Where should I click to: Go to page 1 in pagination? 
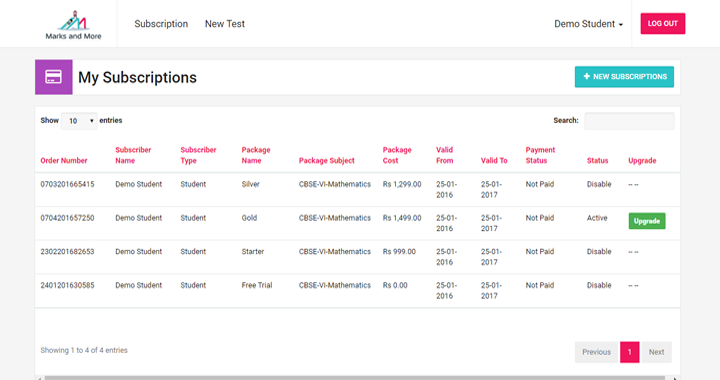pos(630,352)
